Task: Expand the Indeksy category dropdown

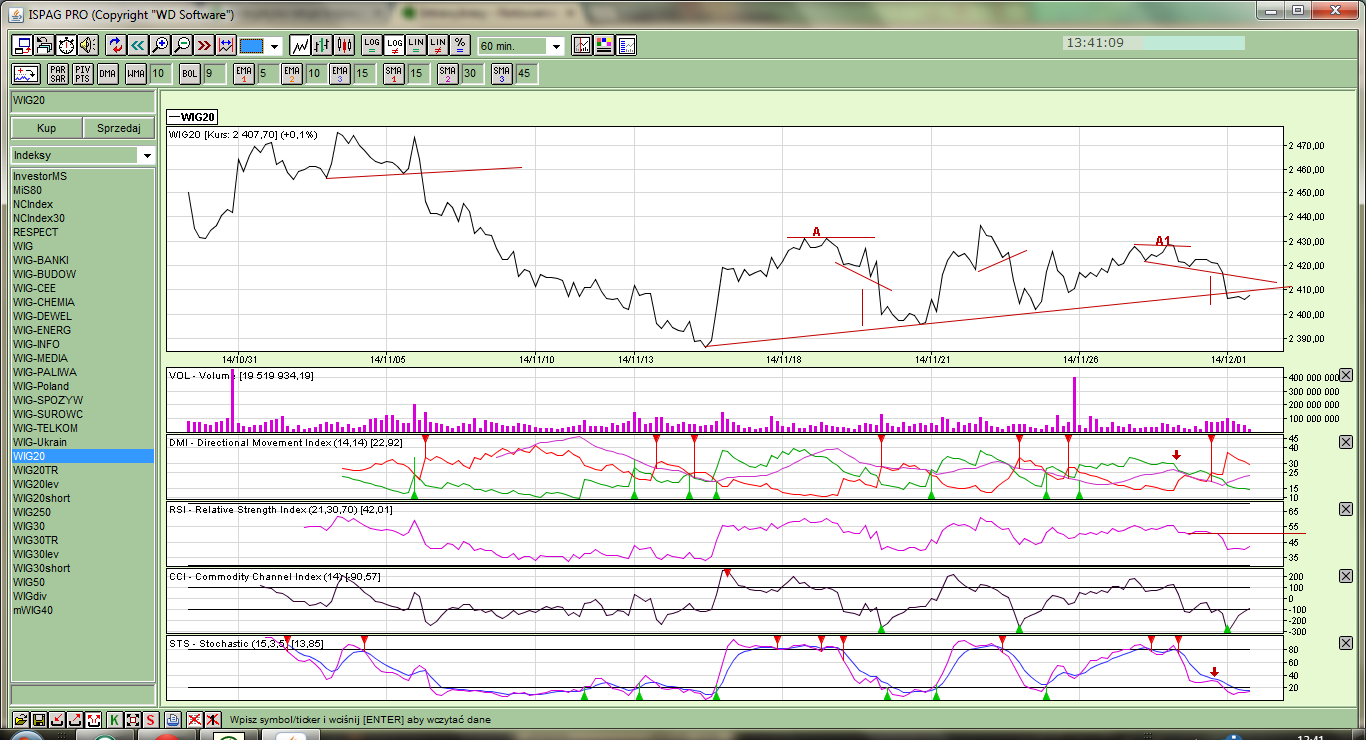Action: [147, 156]
